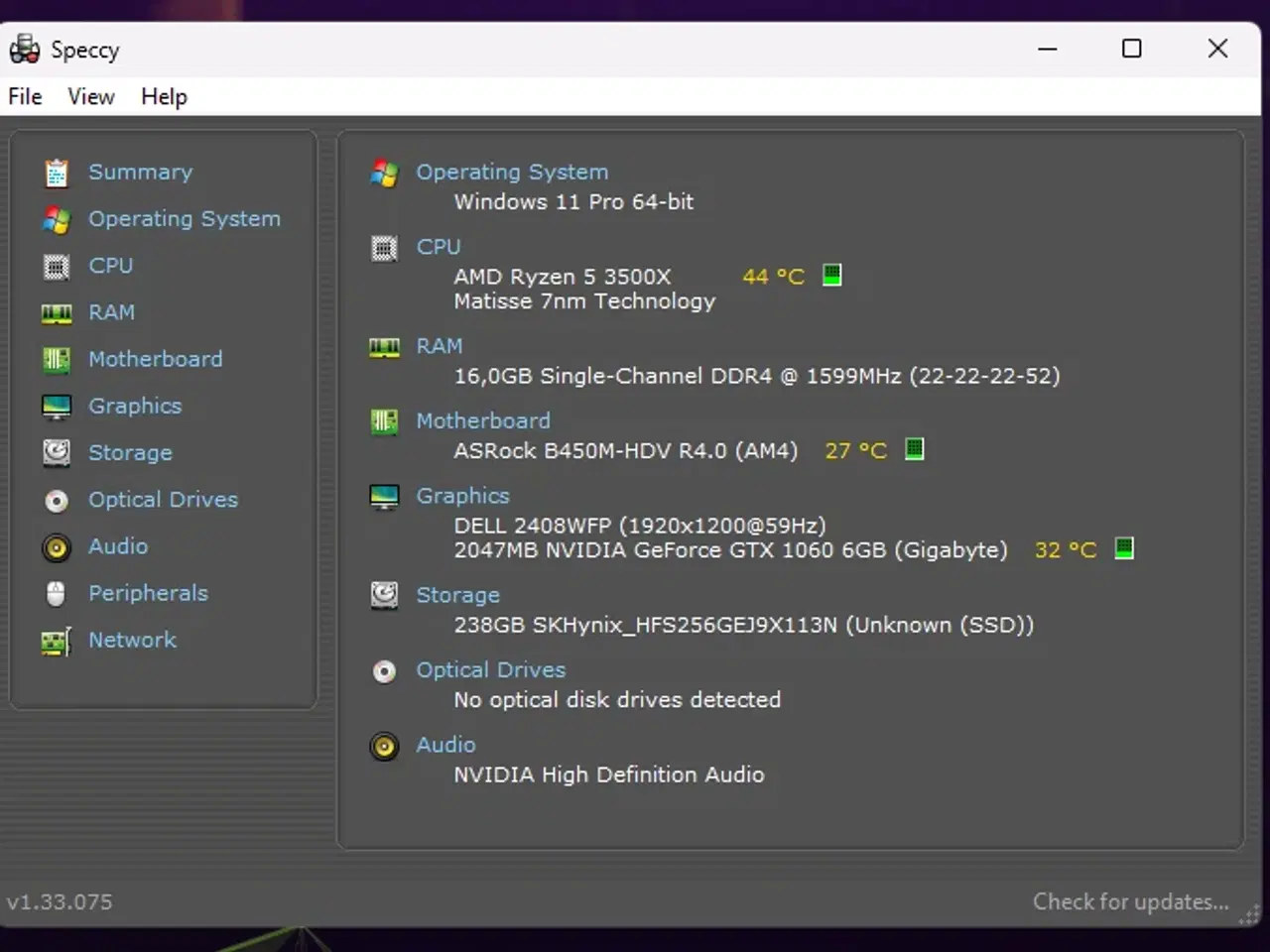Open the RAM section via its sidebar icon
Viewport: 1270px width, 952px height.
[57, 312]
